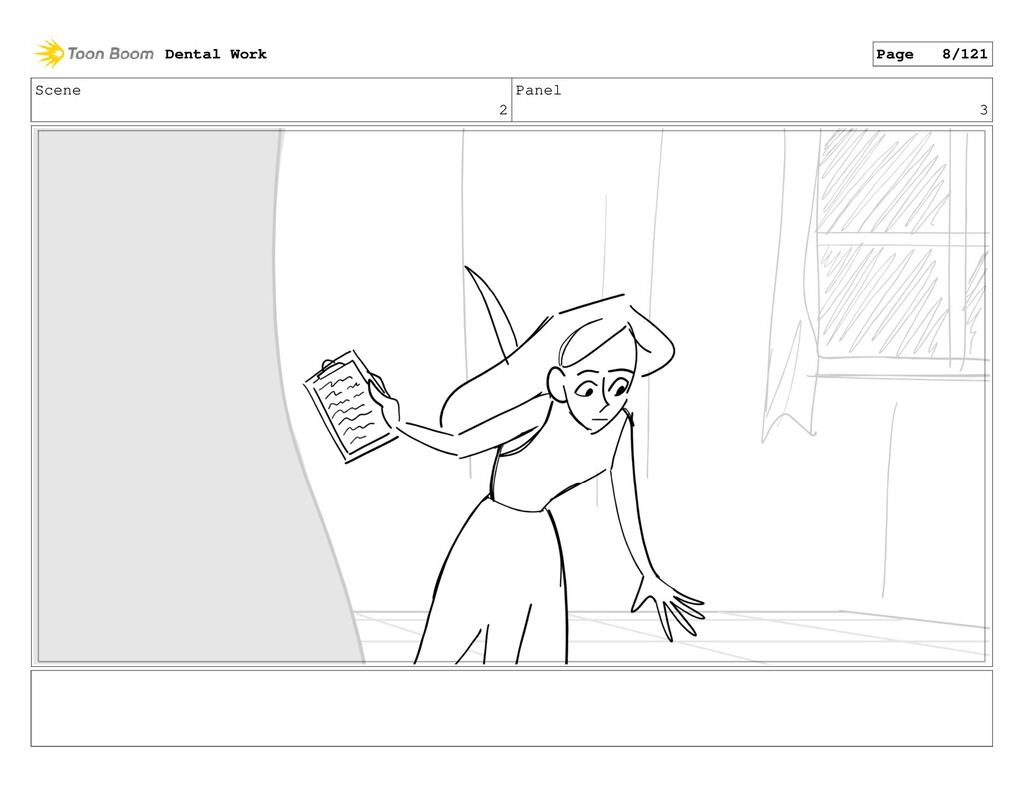
Task: Click the "Toon Boom" brand text
Action: coord(110,54)
